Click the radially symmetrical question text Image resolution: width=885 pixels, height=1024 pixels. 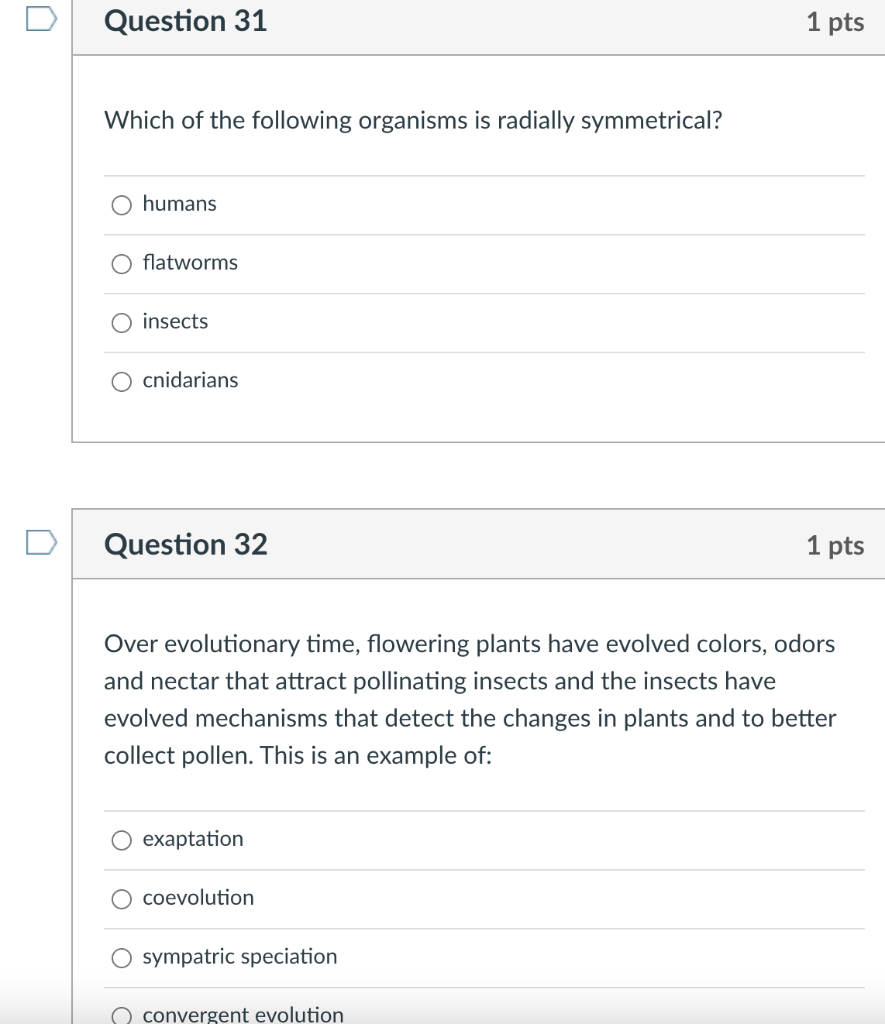414,121
